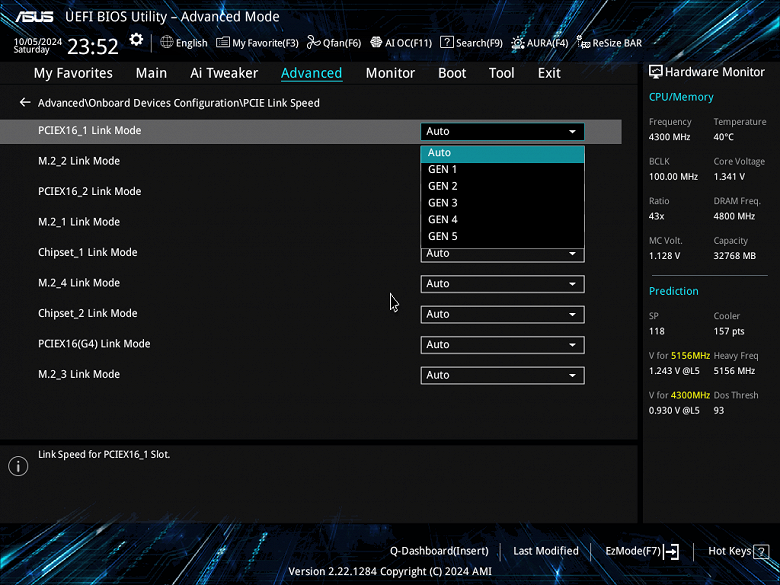Select the PCIEX16_1 Link Mode row label

(90, 130)
